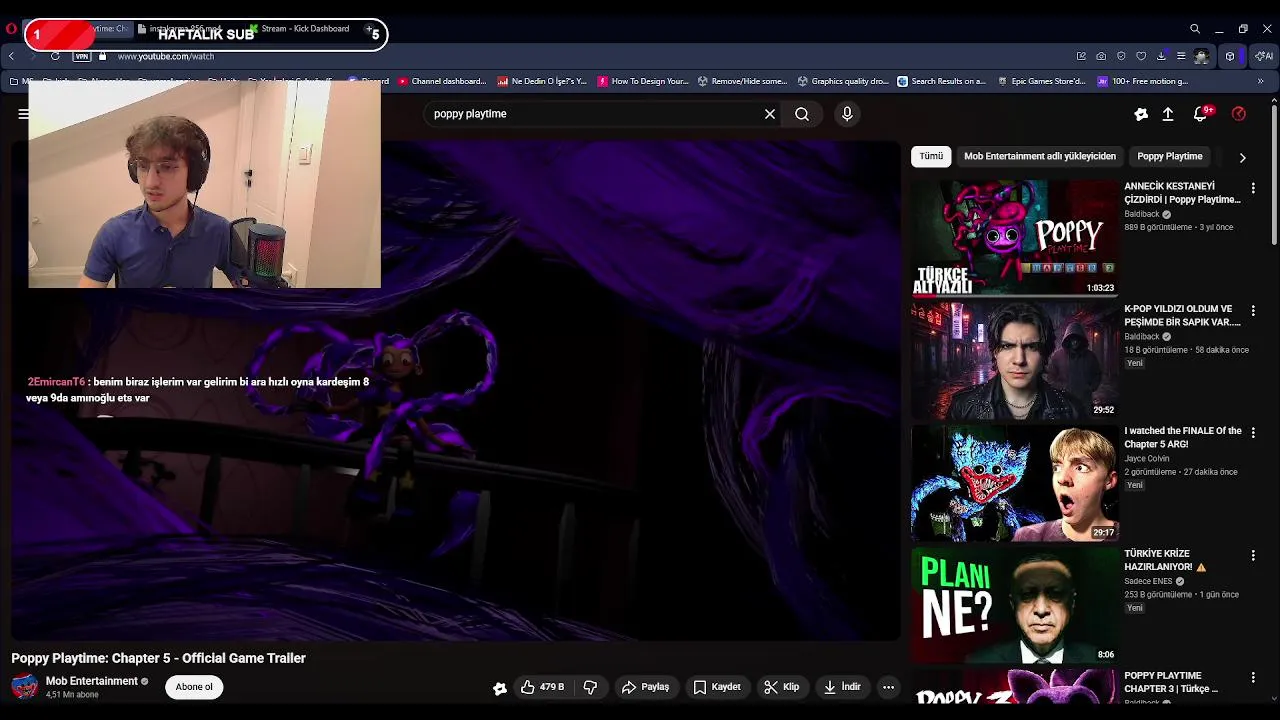Open Epic Games Store'd bookmark

(x=1042, y=81)
